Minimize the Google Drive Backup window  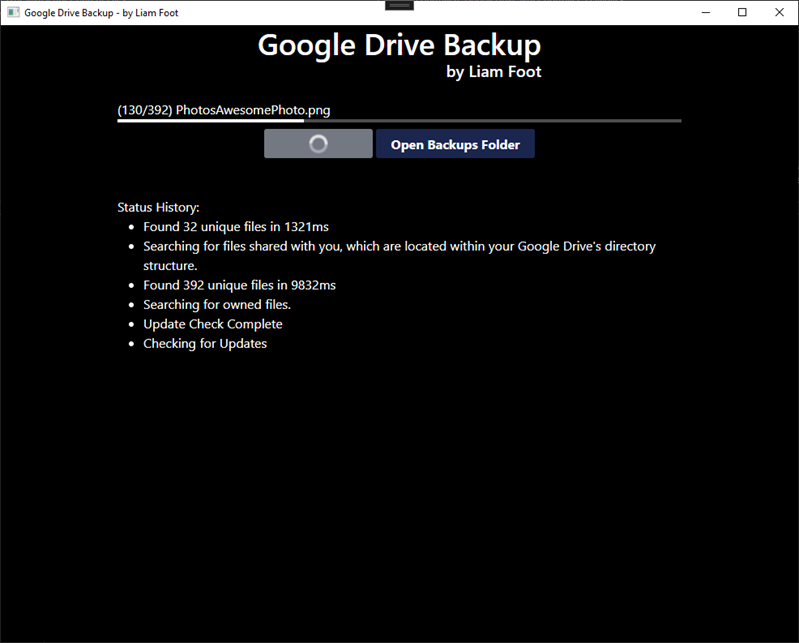[706, 12]
